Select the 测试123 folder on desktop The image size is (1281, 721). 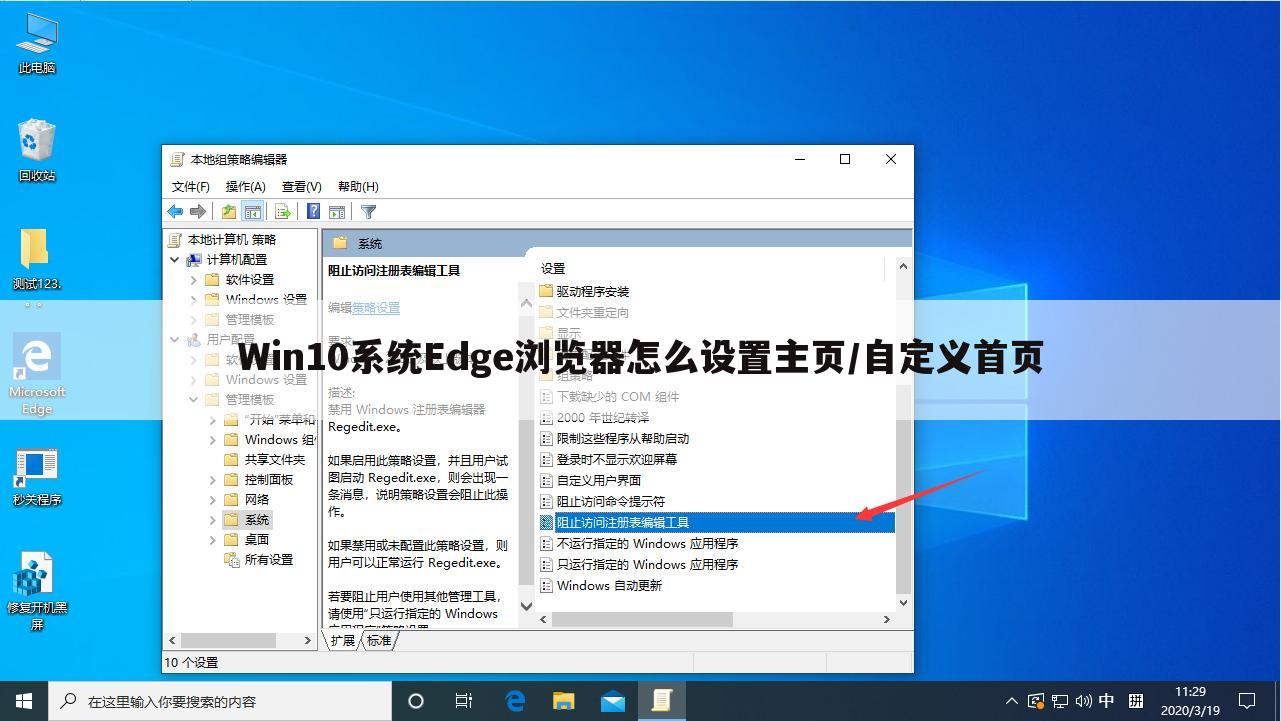[x=37, y=260]
